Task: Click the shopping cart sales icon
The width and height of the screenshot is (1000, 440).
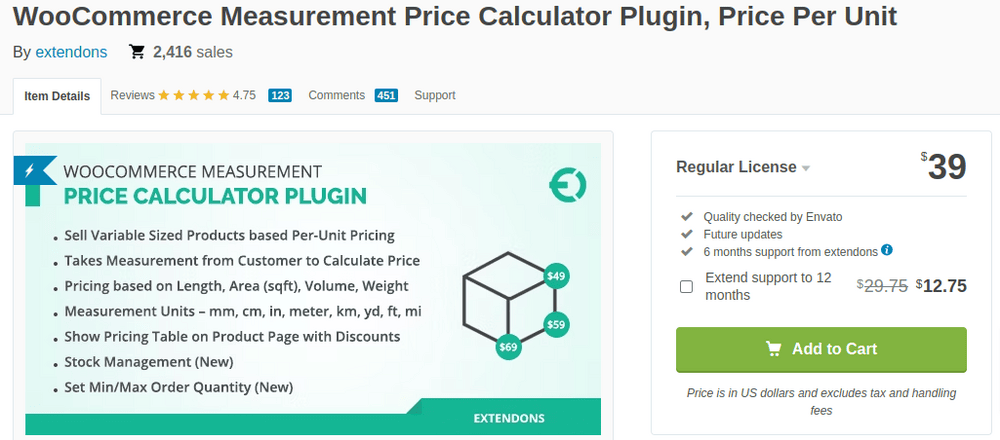Action: point(137,52)
